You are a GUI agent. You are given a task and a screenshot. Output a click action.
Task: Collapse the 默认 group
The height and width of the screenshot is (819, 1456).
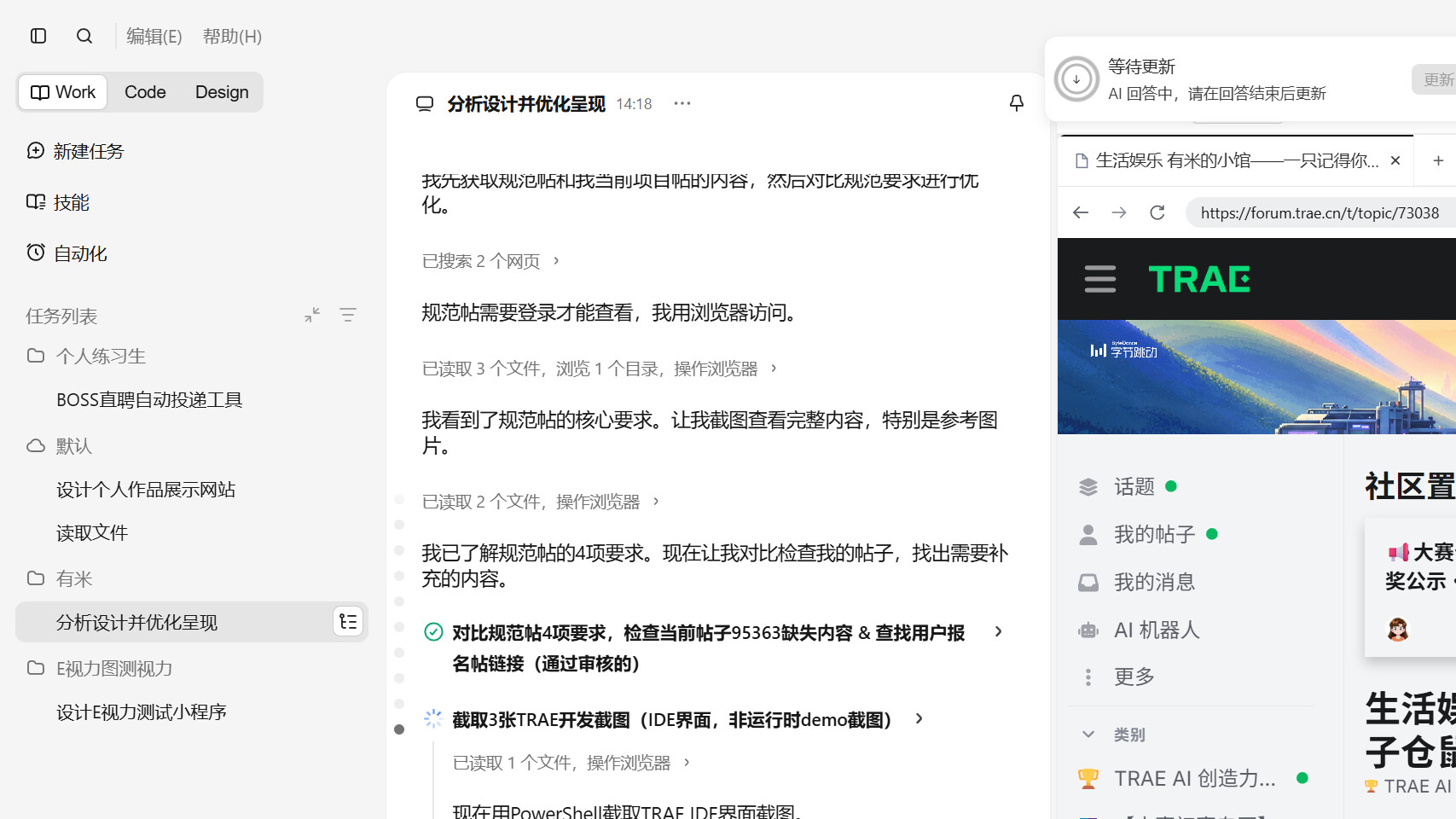60,446
